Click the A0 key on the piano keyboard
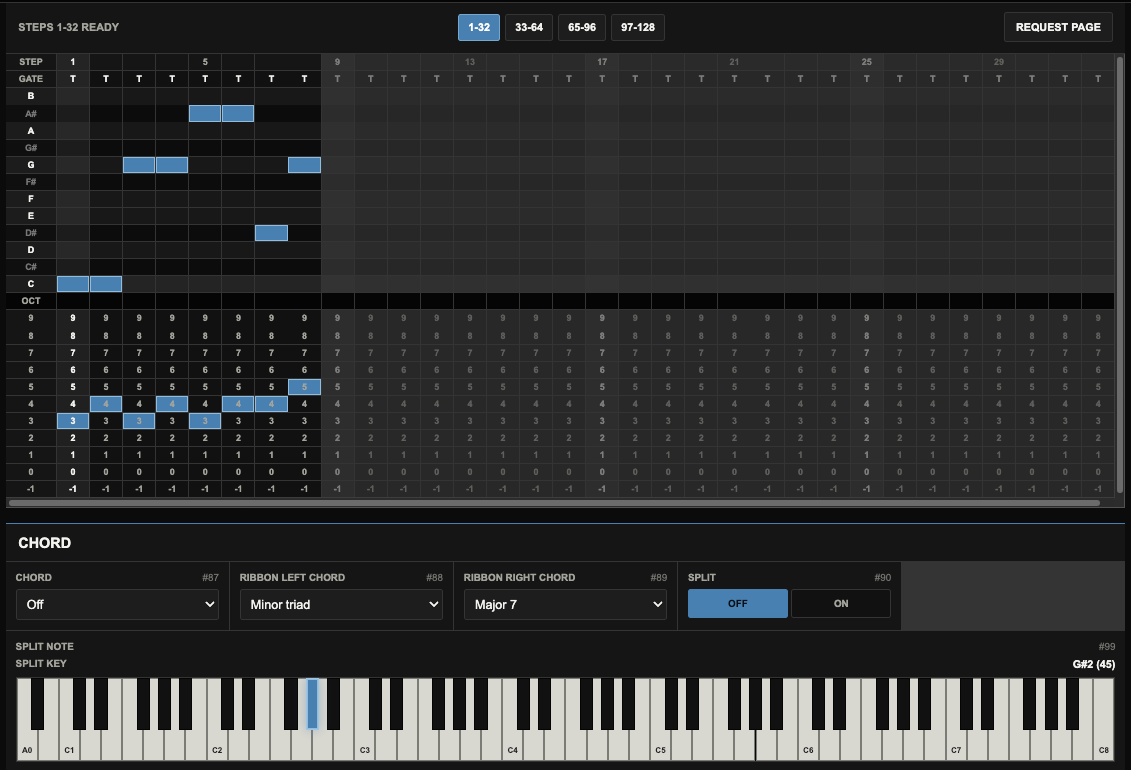This screenshot has width=1131, height=770. [27, 746]
